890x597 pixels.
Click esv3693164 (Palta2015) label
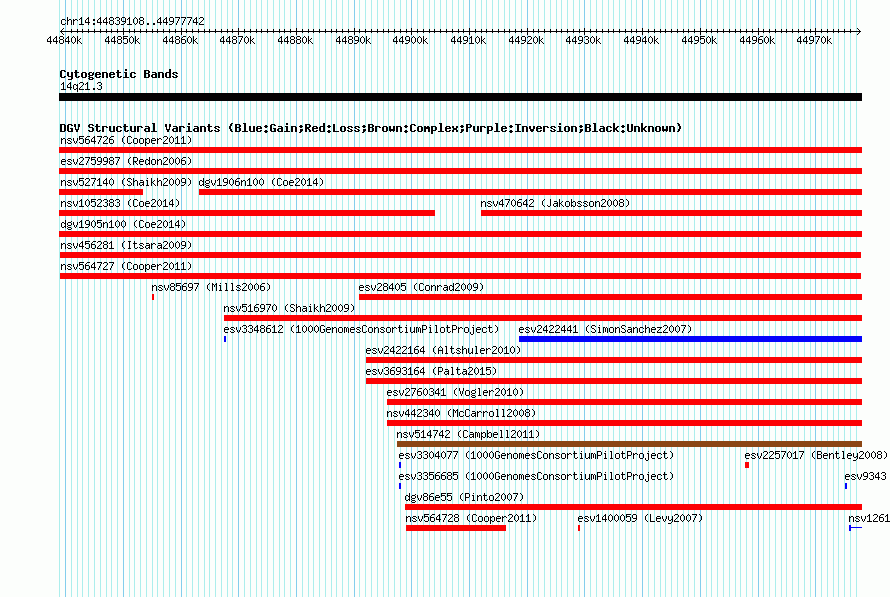tap(431, 371)
